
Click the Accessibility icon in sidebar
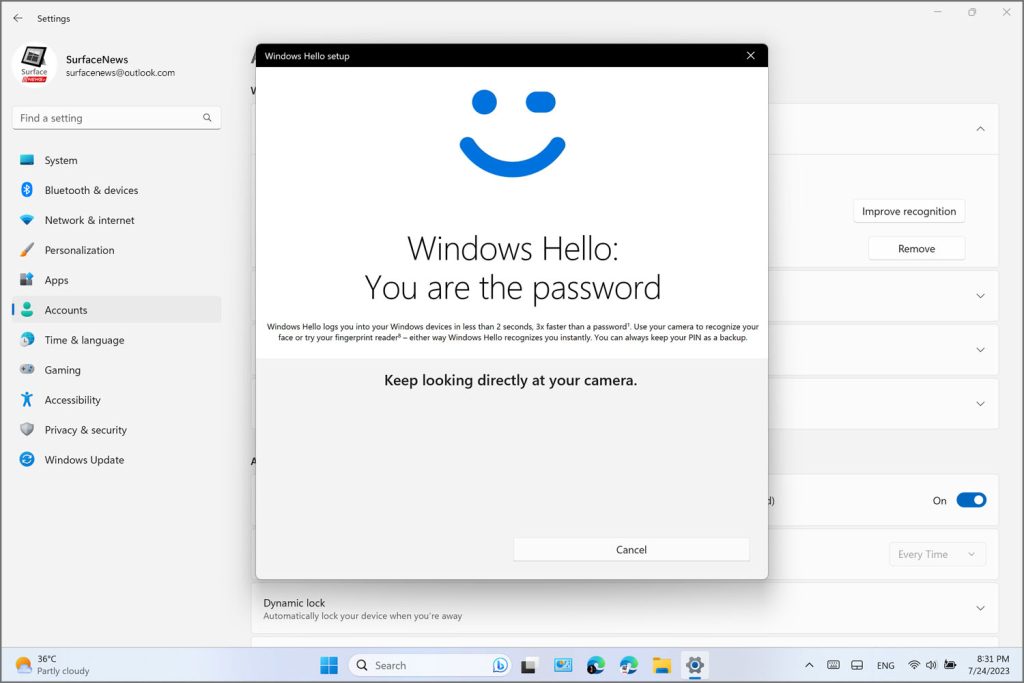(27, 400)
